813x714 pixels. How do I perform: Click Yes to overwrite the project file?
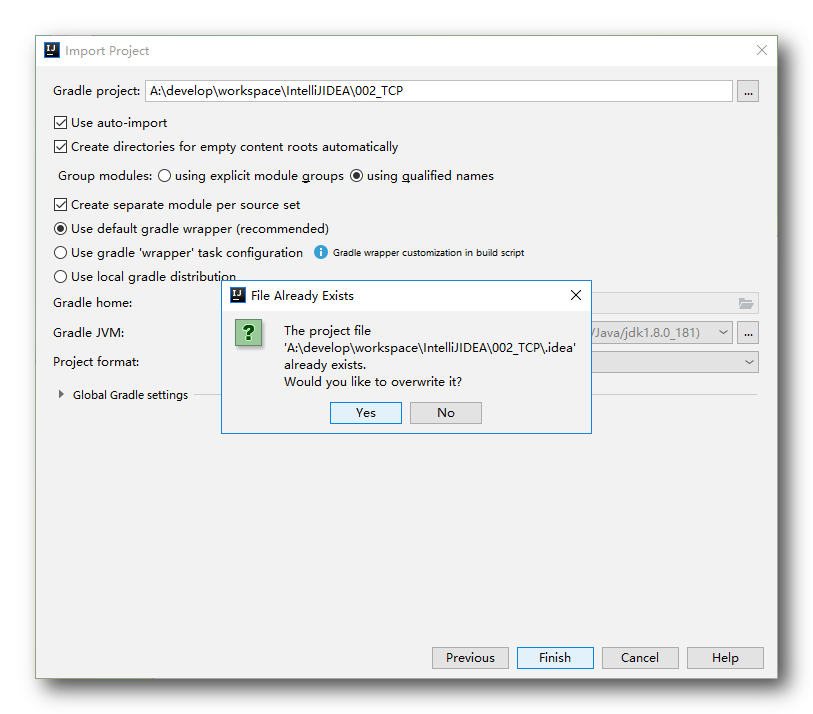click(366, 413)
